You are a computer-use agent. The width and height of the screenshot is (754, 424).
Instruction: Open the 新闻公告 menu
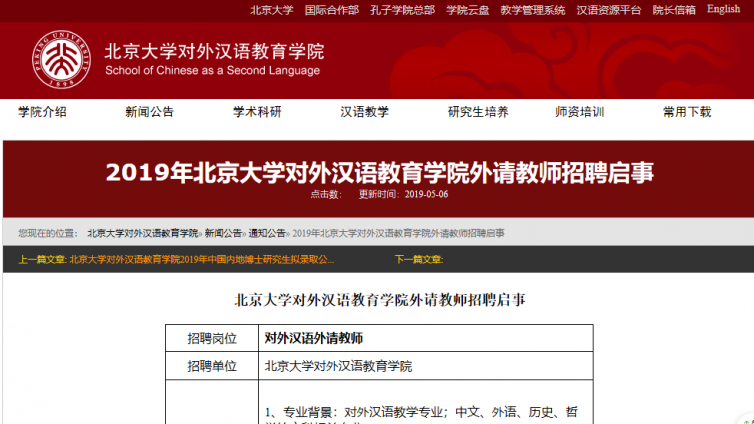(x=150, y=112)
